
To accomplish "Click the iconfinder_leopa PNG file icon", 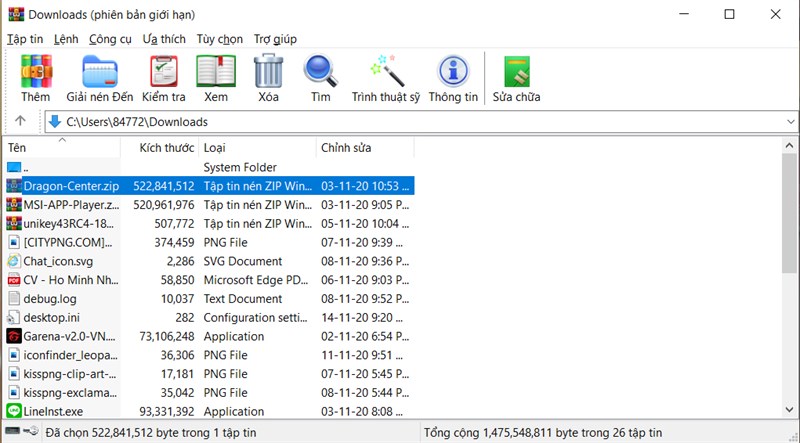I will pos(14,355).
